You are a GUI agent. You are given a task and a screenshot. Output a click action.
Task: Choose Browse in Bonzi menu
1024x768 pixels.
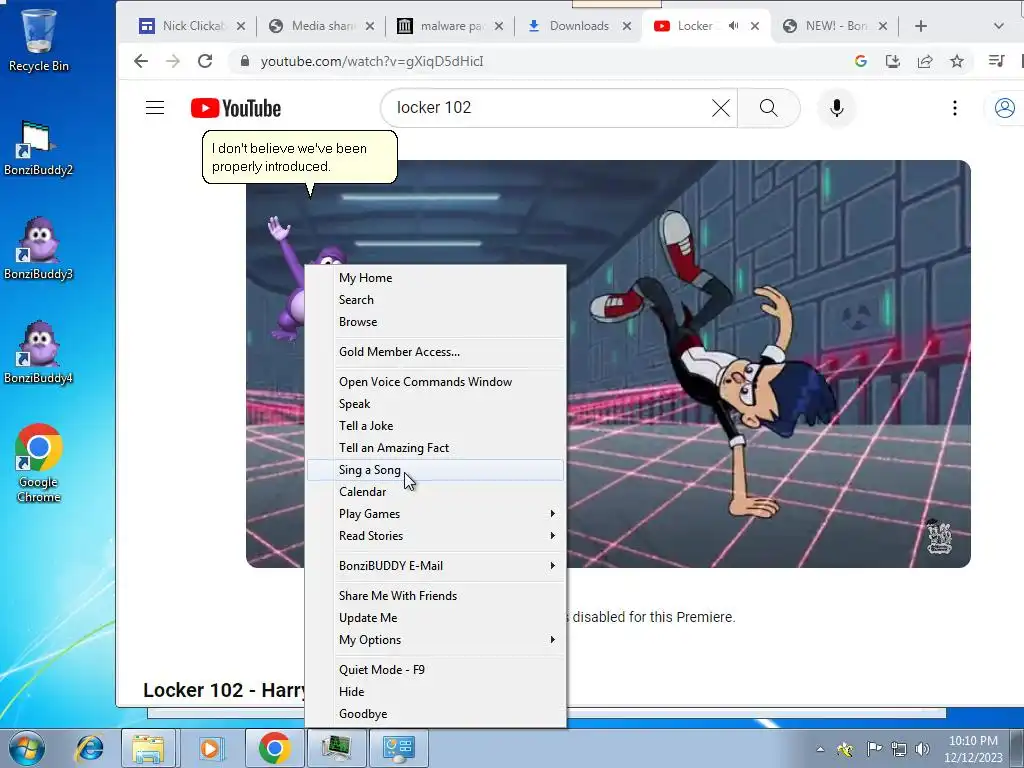[435, 322]
